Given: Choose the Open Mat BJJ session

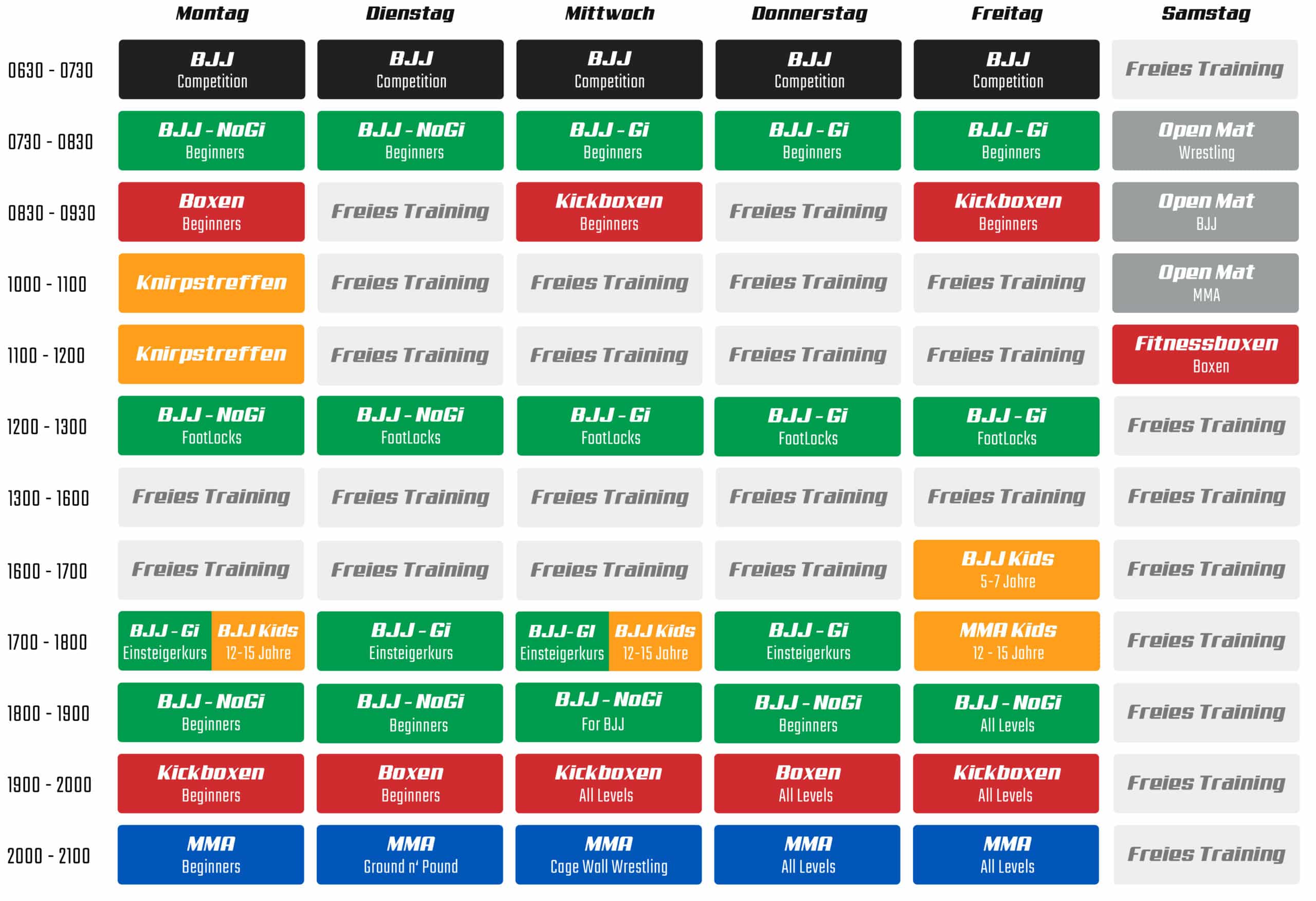Looking at the screenshot, I should [1205, 212].
